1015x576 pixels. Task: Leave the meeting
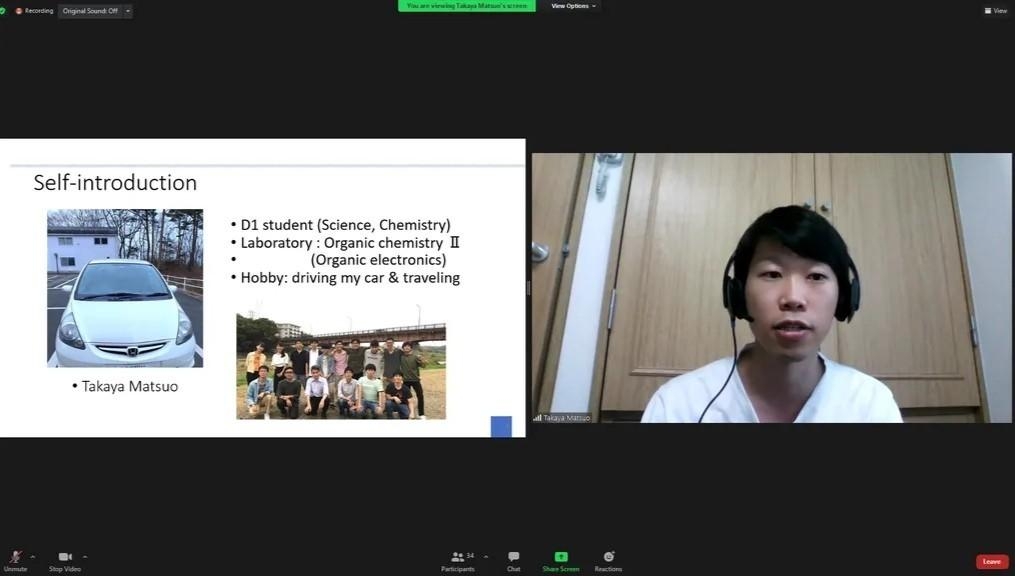(991, 561)
